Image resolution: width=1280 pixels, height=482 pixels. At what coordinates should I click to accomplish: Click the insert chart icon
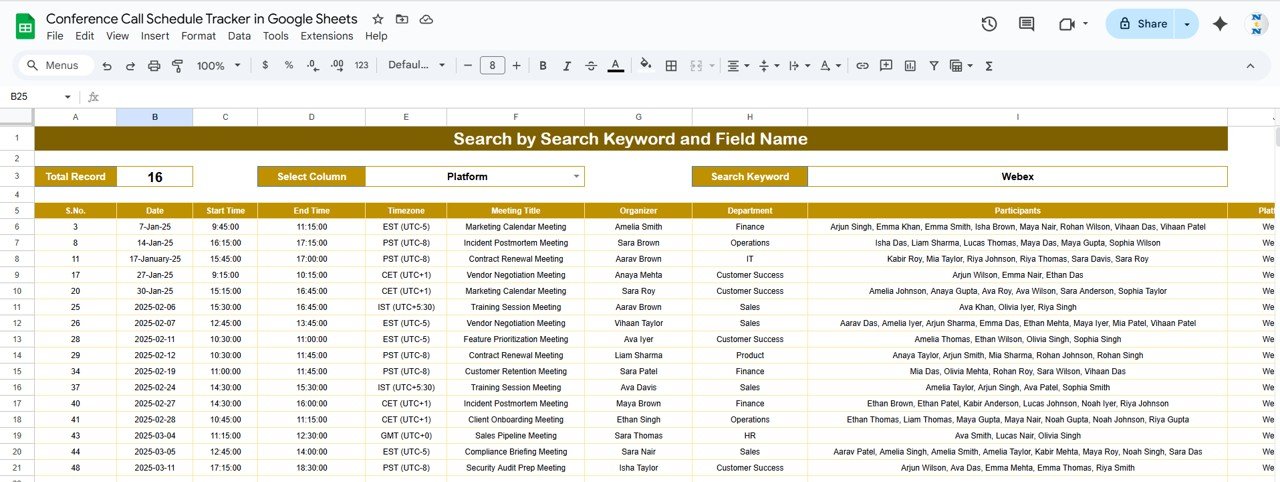910,66
